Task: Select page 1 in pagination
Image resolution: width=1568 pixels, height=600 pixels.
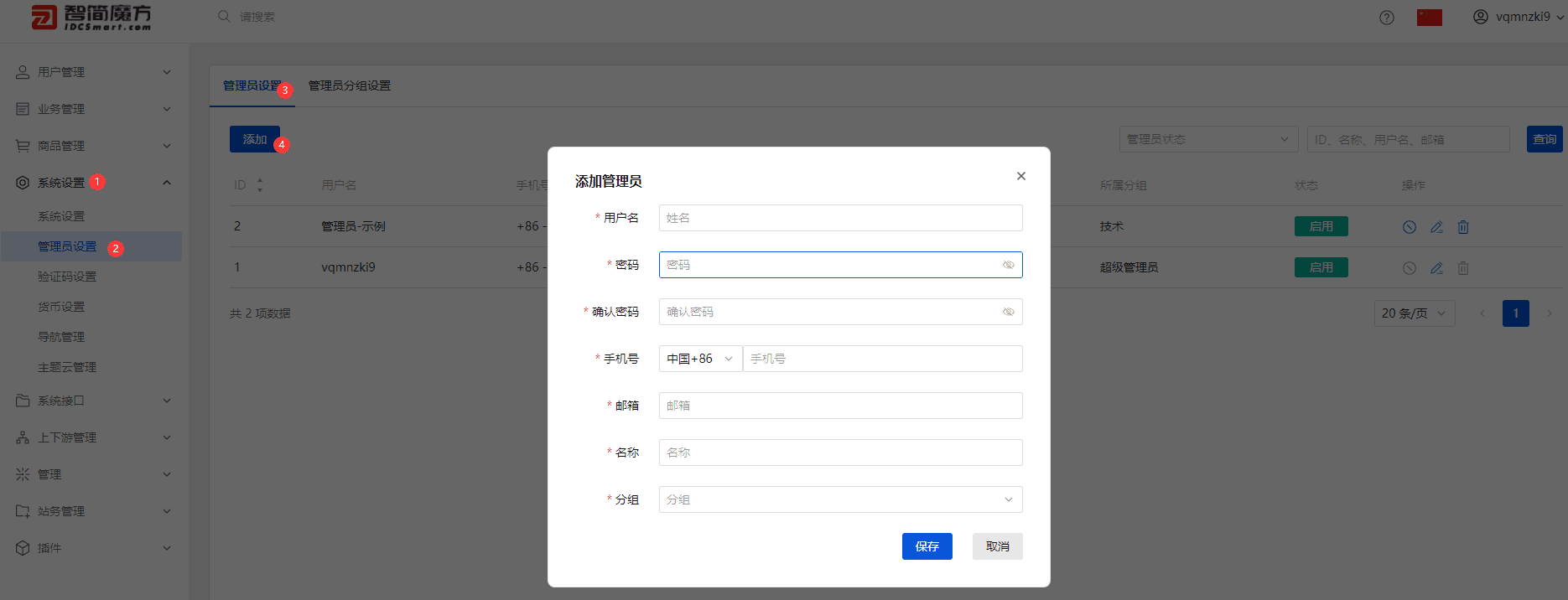Action: 1516,313
